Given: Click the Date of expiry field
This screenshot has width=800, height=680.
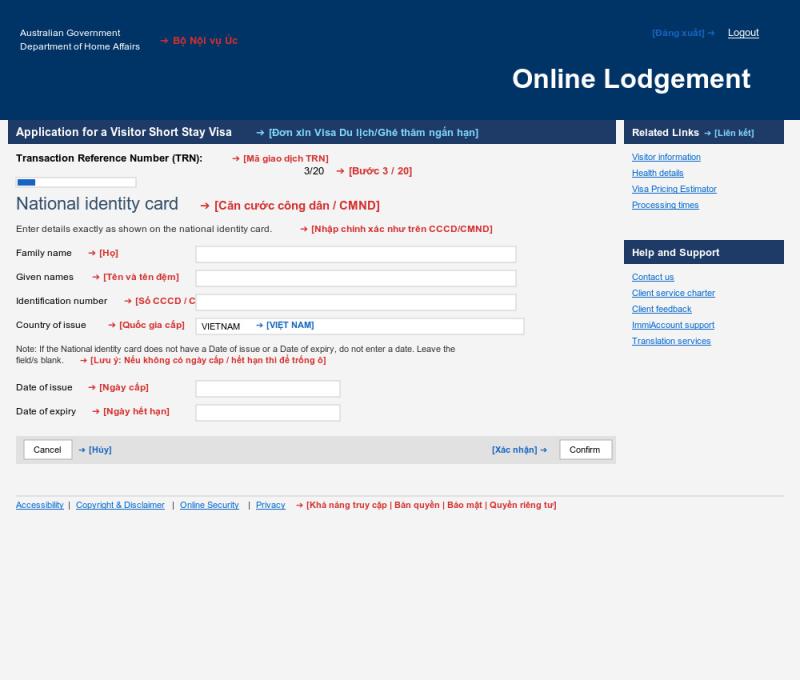Looking at the screenshot, I should tap(268, 412).
